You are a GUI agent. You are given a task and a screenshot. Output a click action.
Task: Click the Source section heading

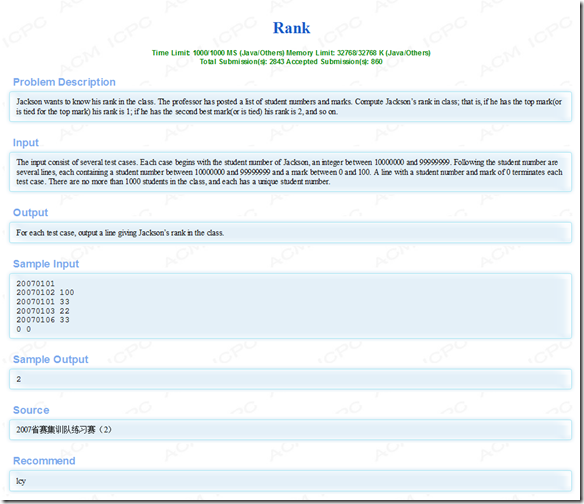pos(31,410)
